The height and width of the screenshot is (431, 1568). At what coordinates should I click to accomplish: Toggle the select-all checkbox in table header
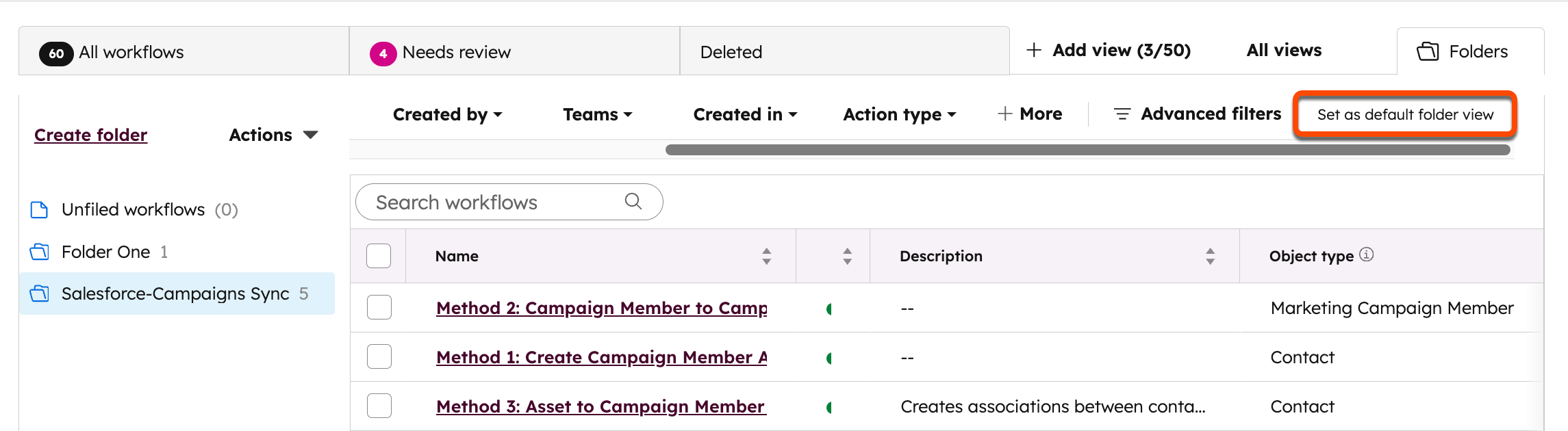coord(379,256)
